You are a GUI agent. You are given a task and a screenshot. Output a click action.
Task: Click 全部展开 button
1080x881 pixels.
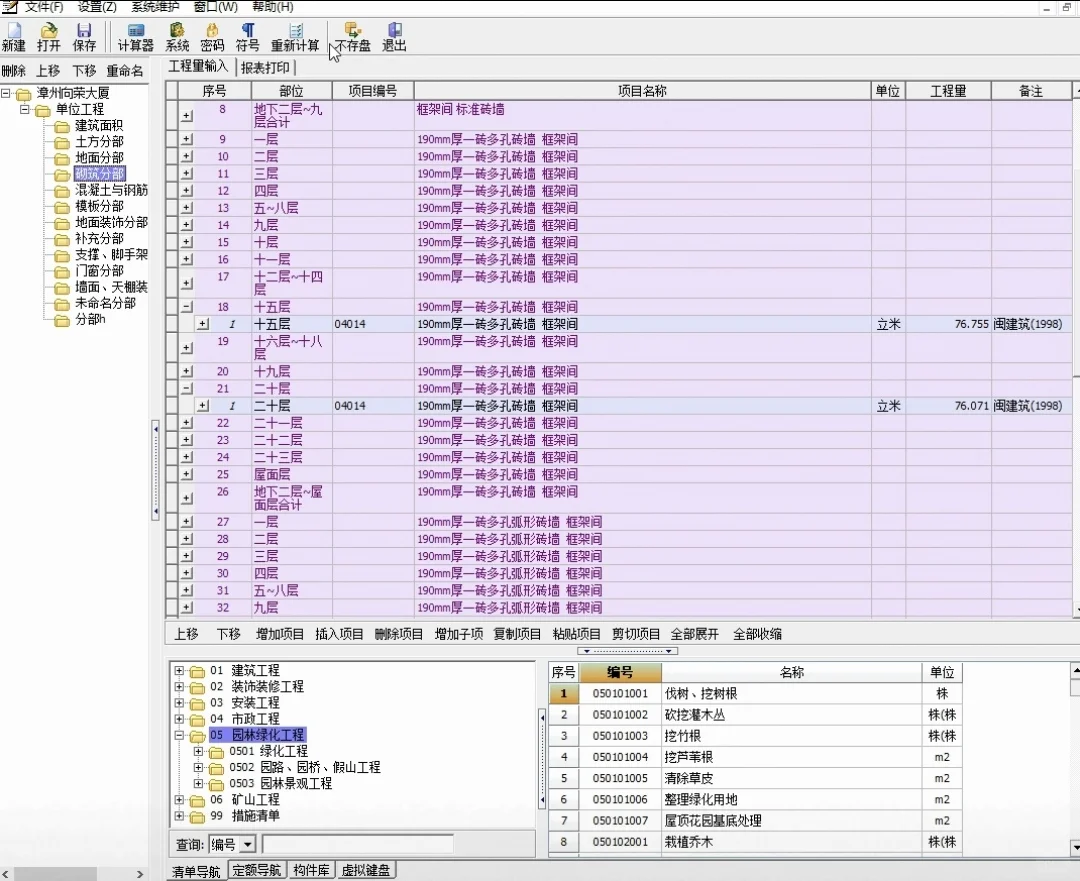pyautogui.click(x=694, y=634)
